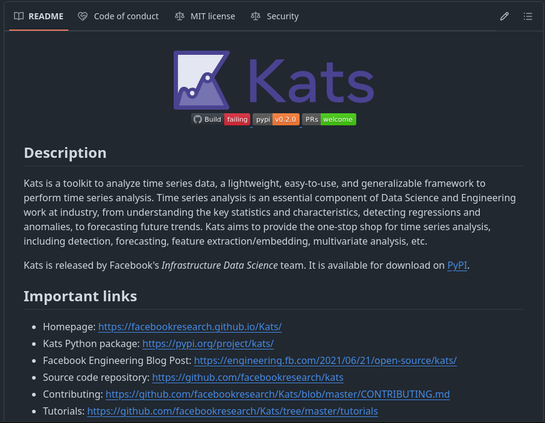545x423 pixels.
Task: Open the Facebook Engineering blog post link
Action: [325, 360]
